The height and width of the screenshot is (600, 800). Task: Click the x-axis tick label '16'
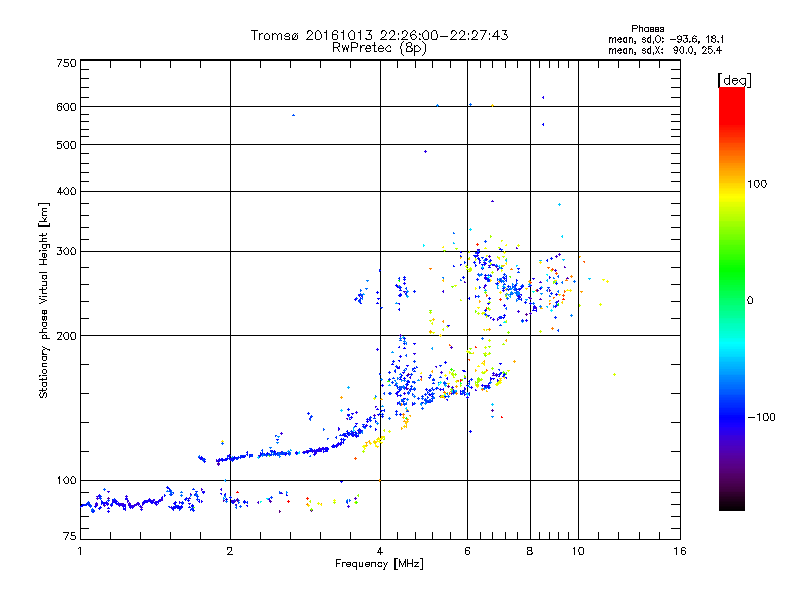pyautogui.click(x=680, y=551)
